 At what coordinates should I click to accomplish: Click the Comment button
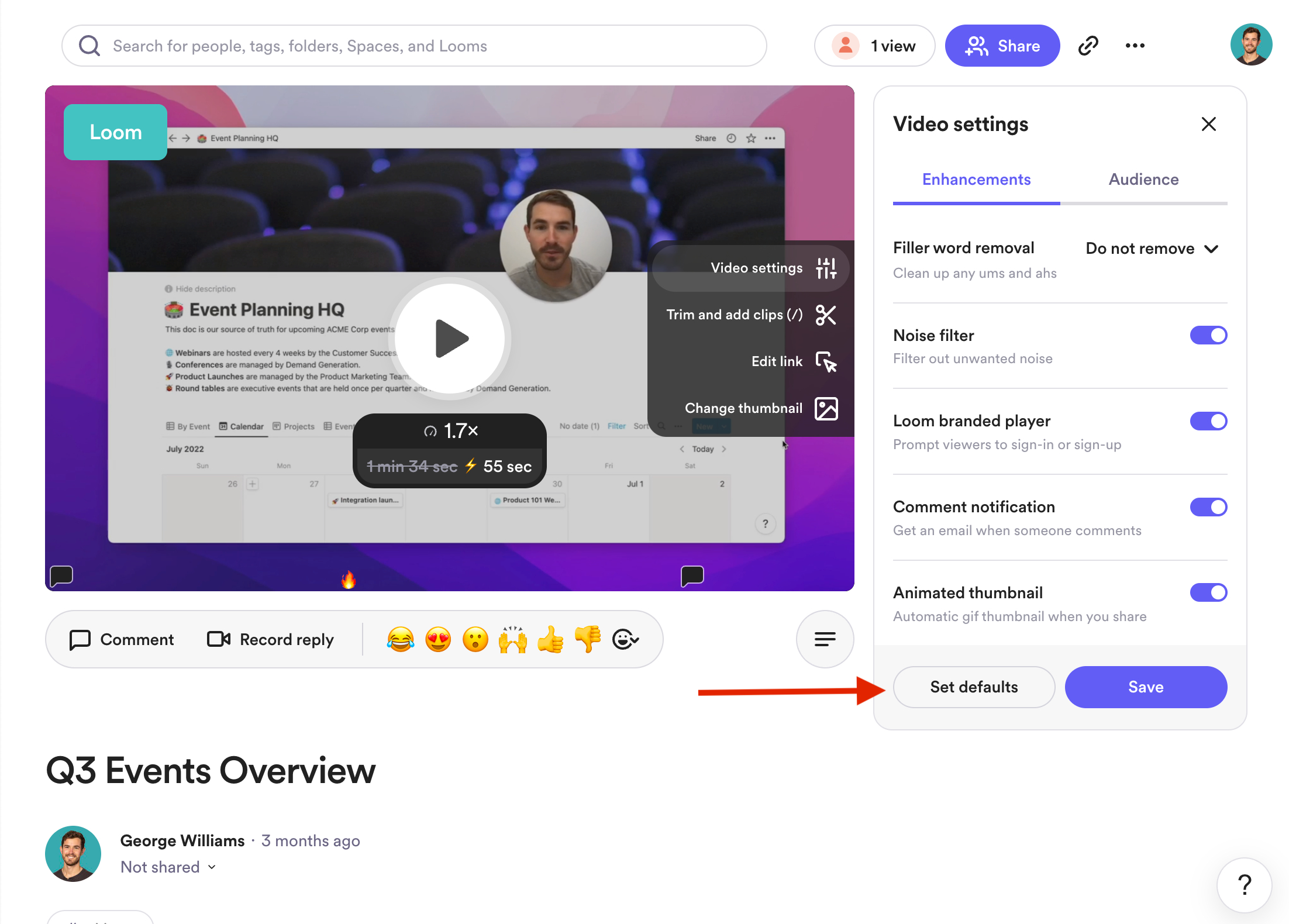[122, 639]
